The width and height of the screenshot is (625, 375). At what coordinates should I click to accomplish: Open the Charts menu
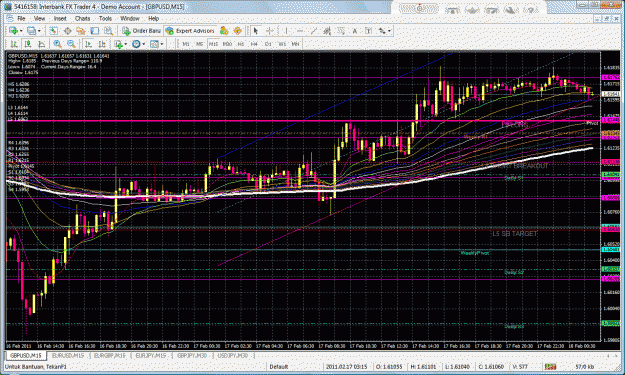[x=83, y=18]
